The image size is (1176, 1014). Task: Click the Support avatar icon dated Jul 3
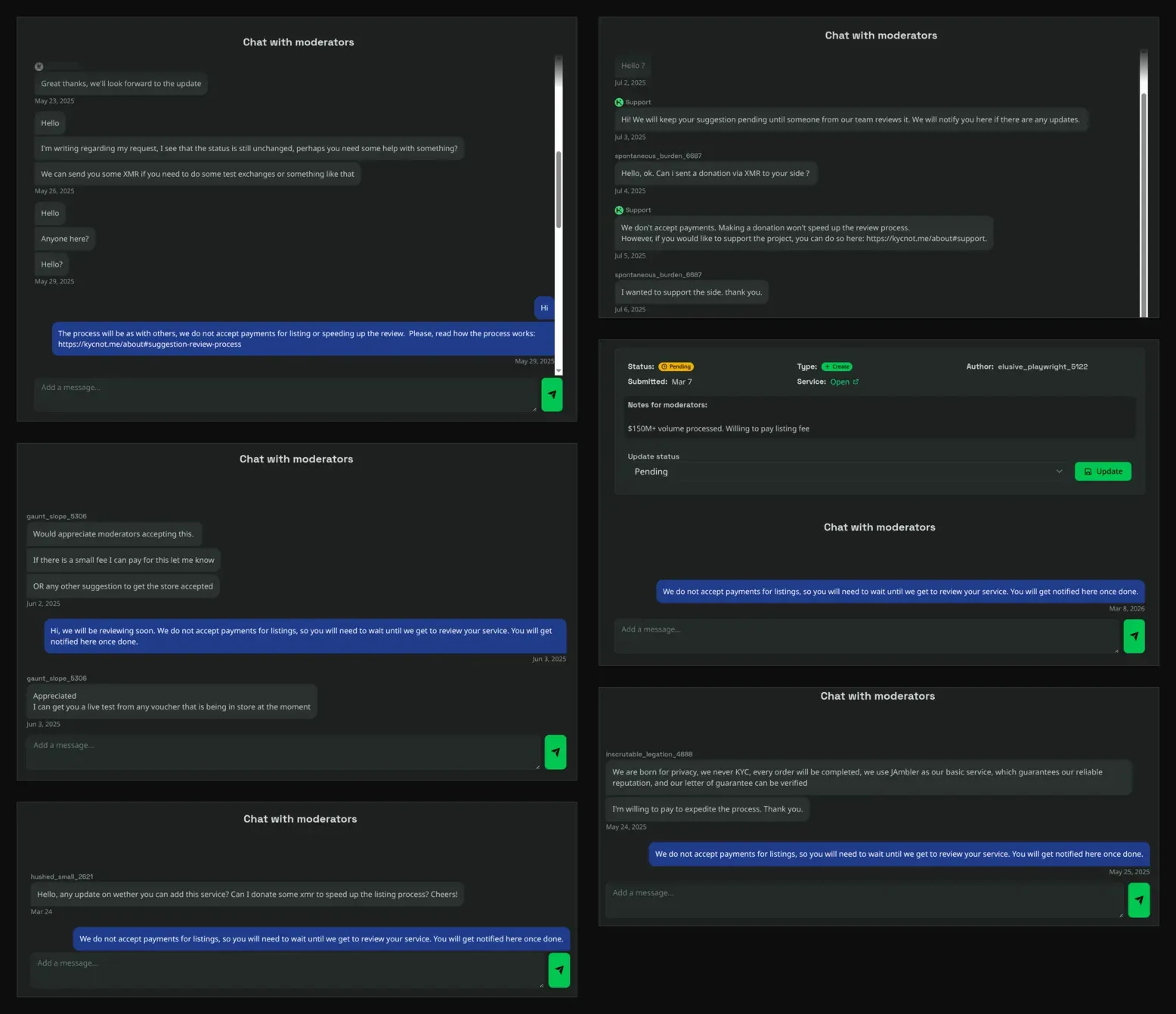(x=619, y=102)
